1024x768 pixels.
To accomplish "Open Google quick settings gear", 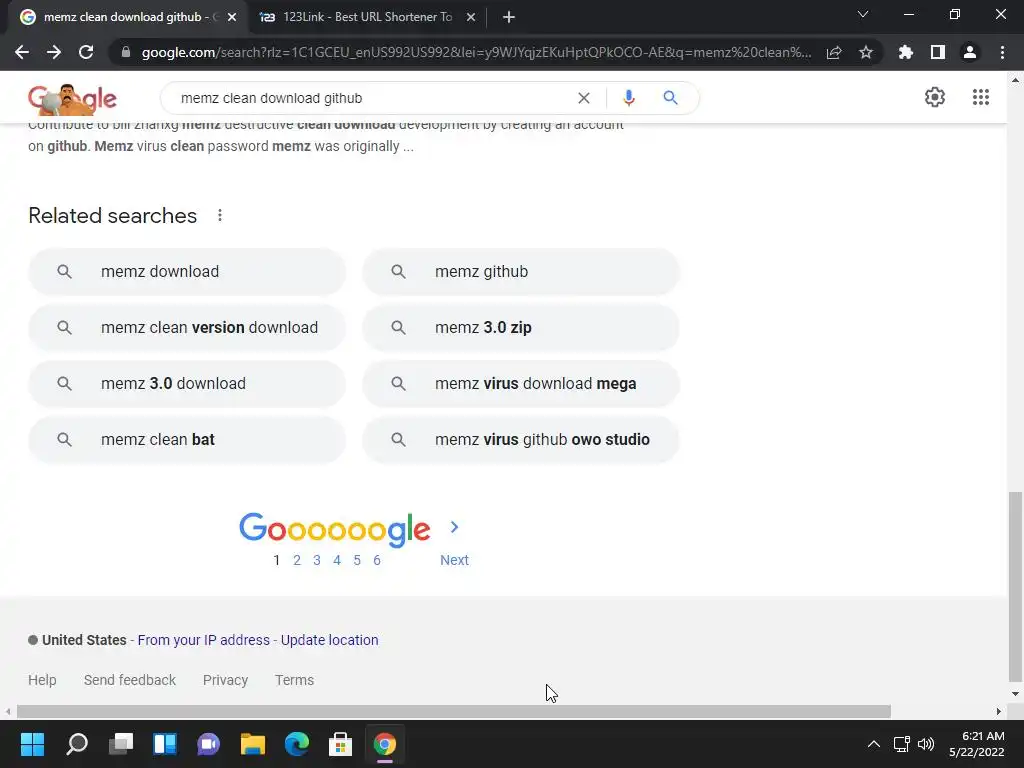I will click(935, 97).
